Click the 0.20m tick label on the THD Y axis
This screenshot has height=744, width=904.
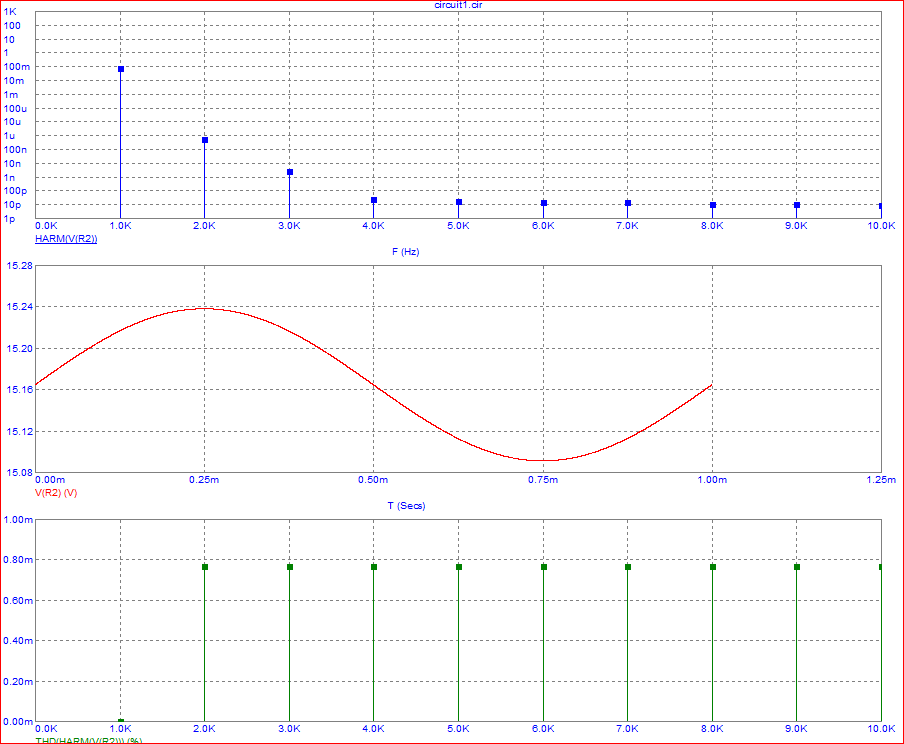(x=18, y=682)
